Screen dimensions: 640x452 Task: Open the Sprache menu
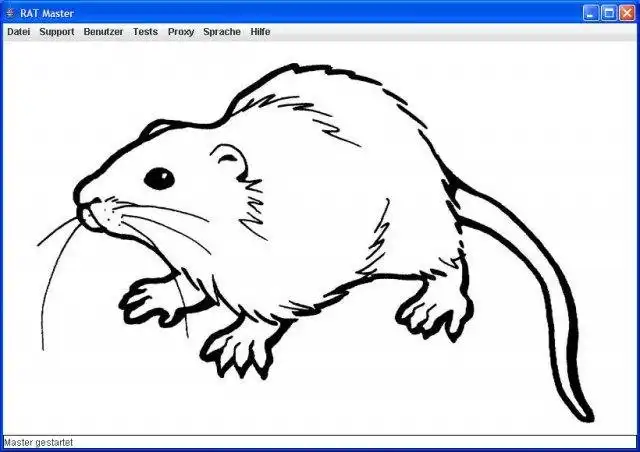[x=222, y=32]
